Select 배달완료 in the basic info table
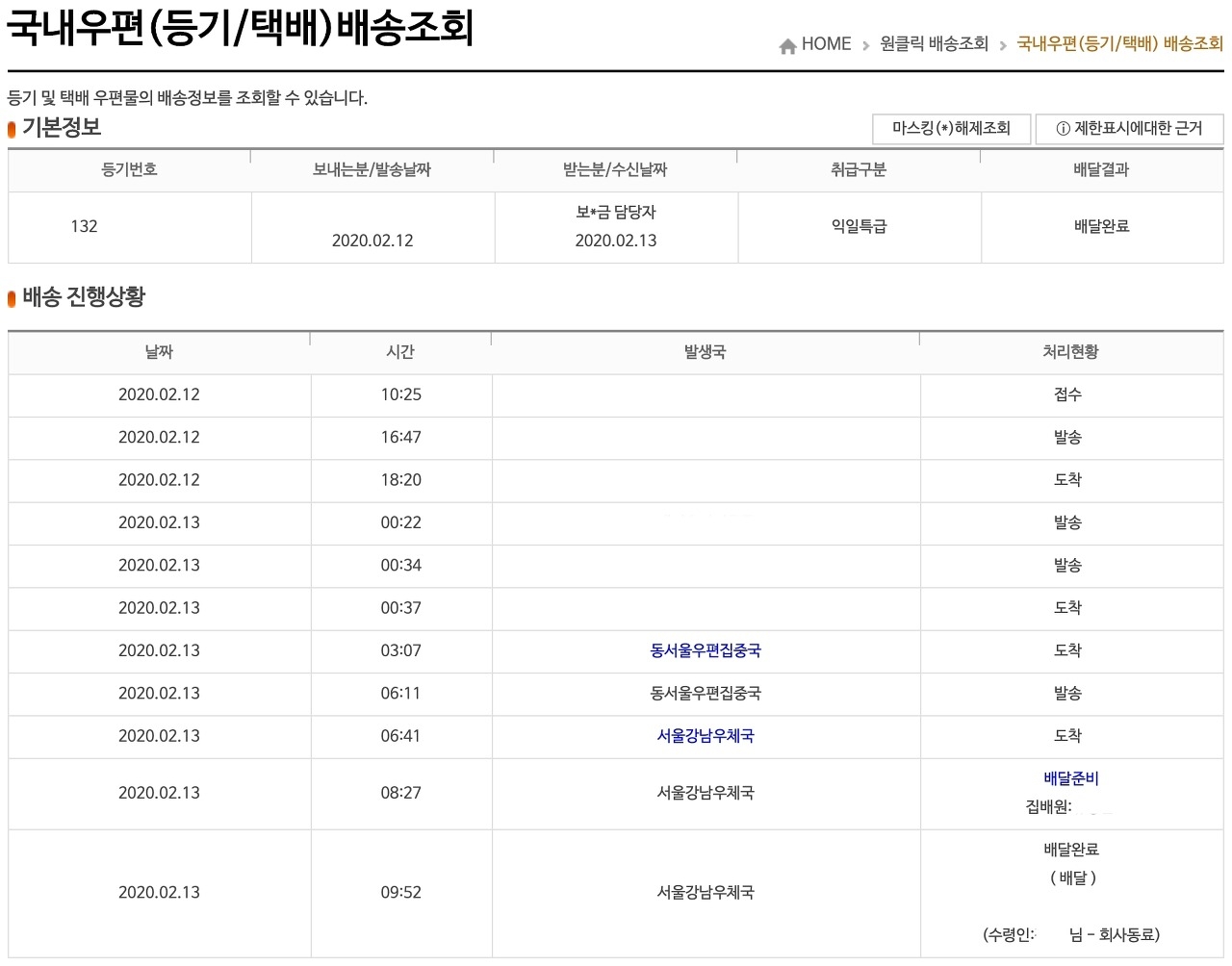Image resolution: width=1232 pixels, height=966 pixels. (1102, 226)
